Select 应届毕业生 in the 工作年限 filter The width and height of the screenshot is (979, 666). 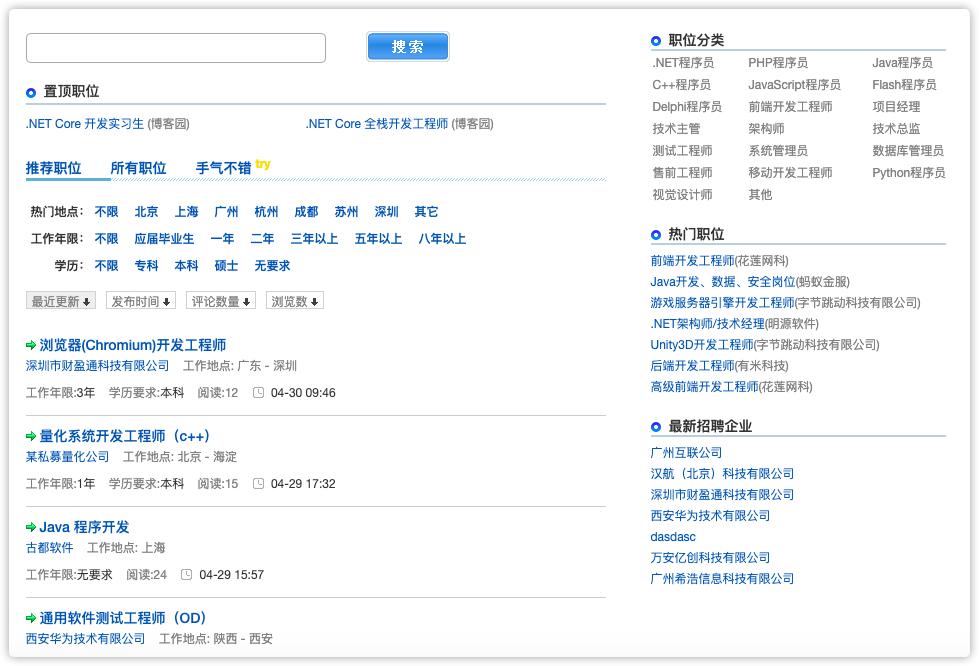(x=165, y=239)
